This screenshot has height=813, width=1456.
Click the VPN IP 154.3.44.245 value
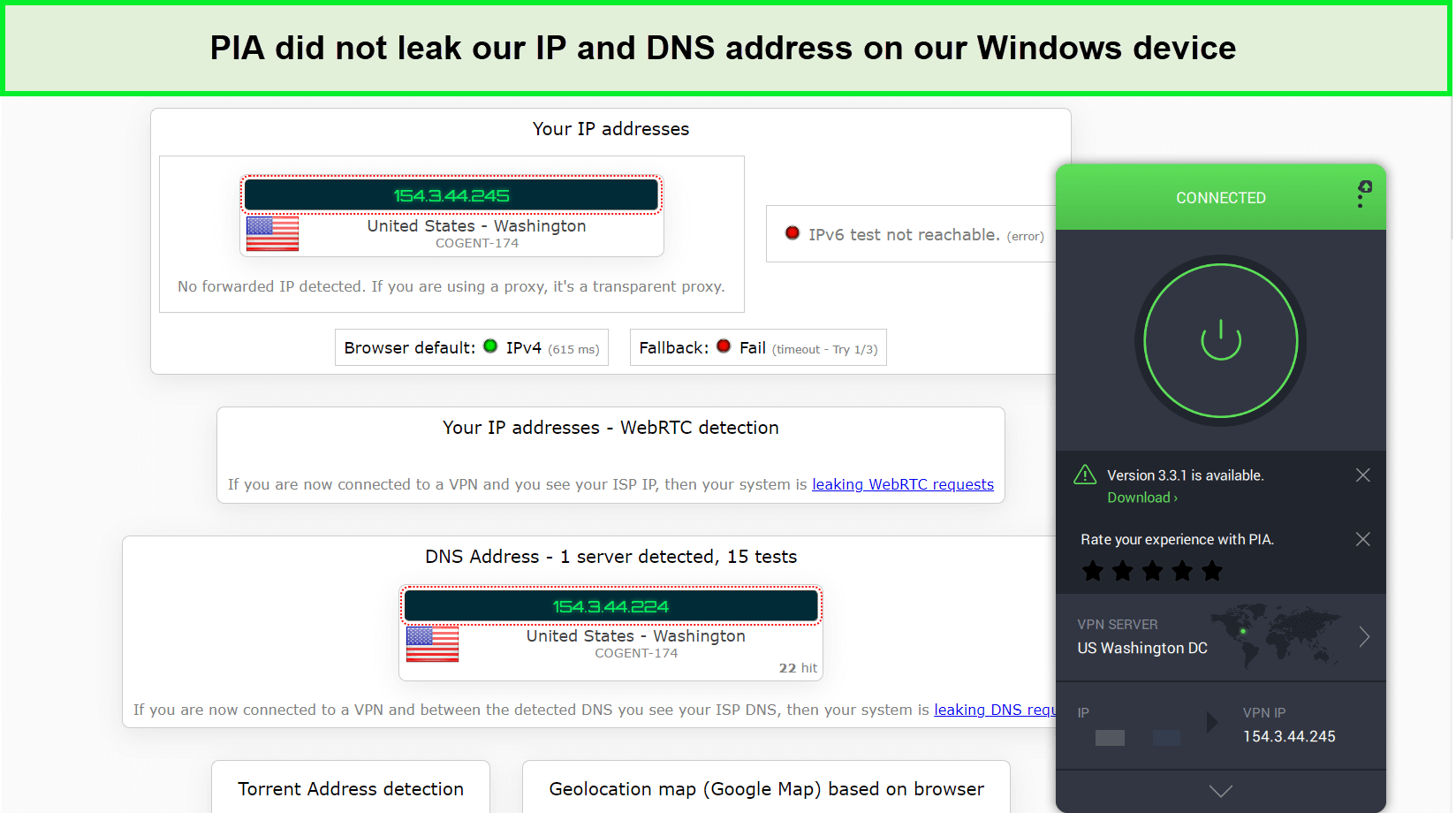click(1289, 736)
